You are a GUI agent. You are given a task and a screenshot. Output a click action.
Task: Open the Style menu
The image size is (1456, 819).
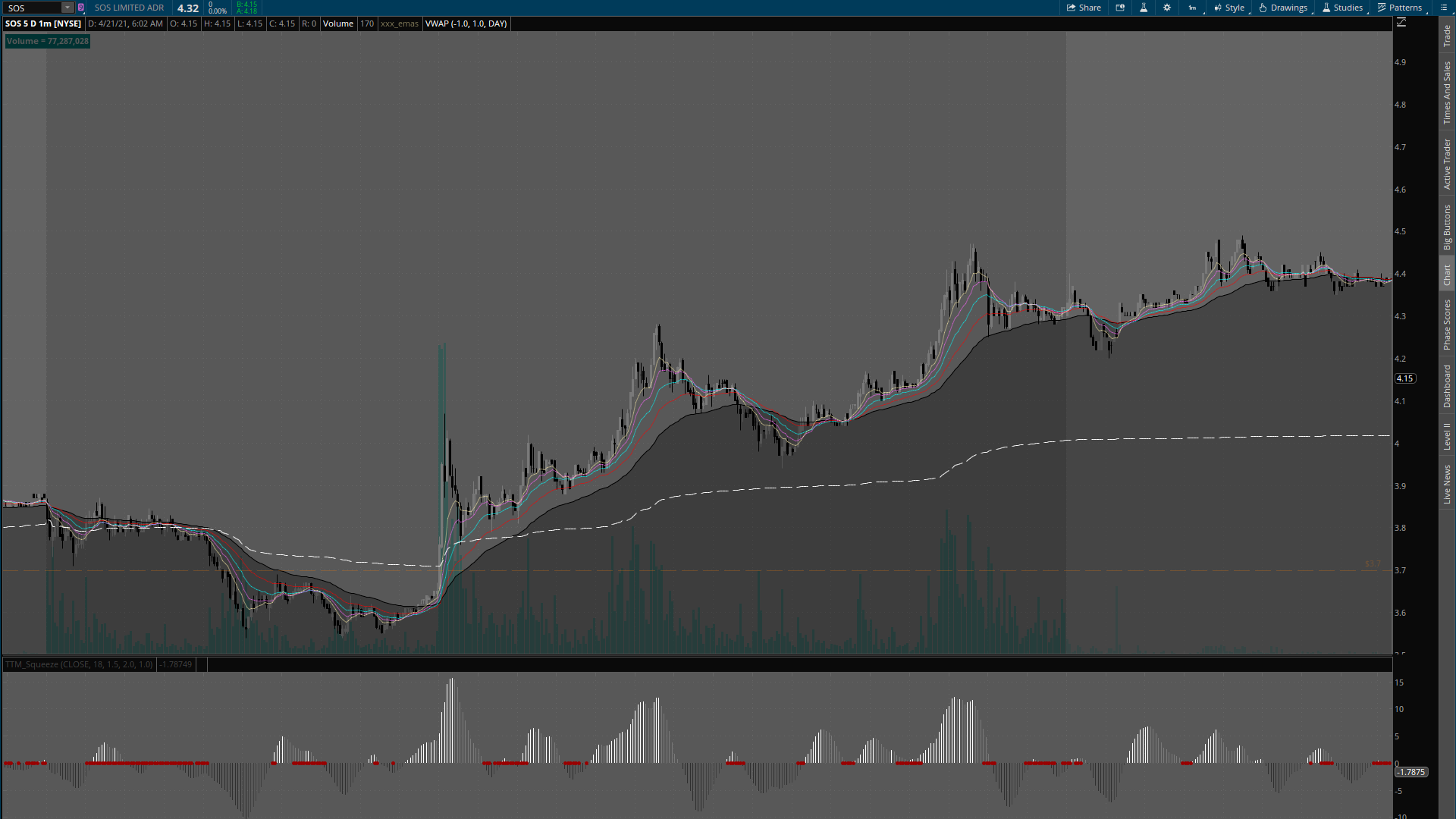click(1229, 8)
